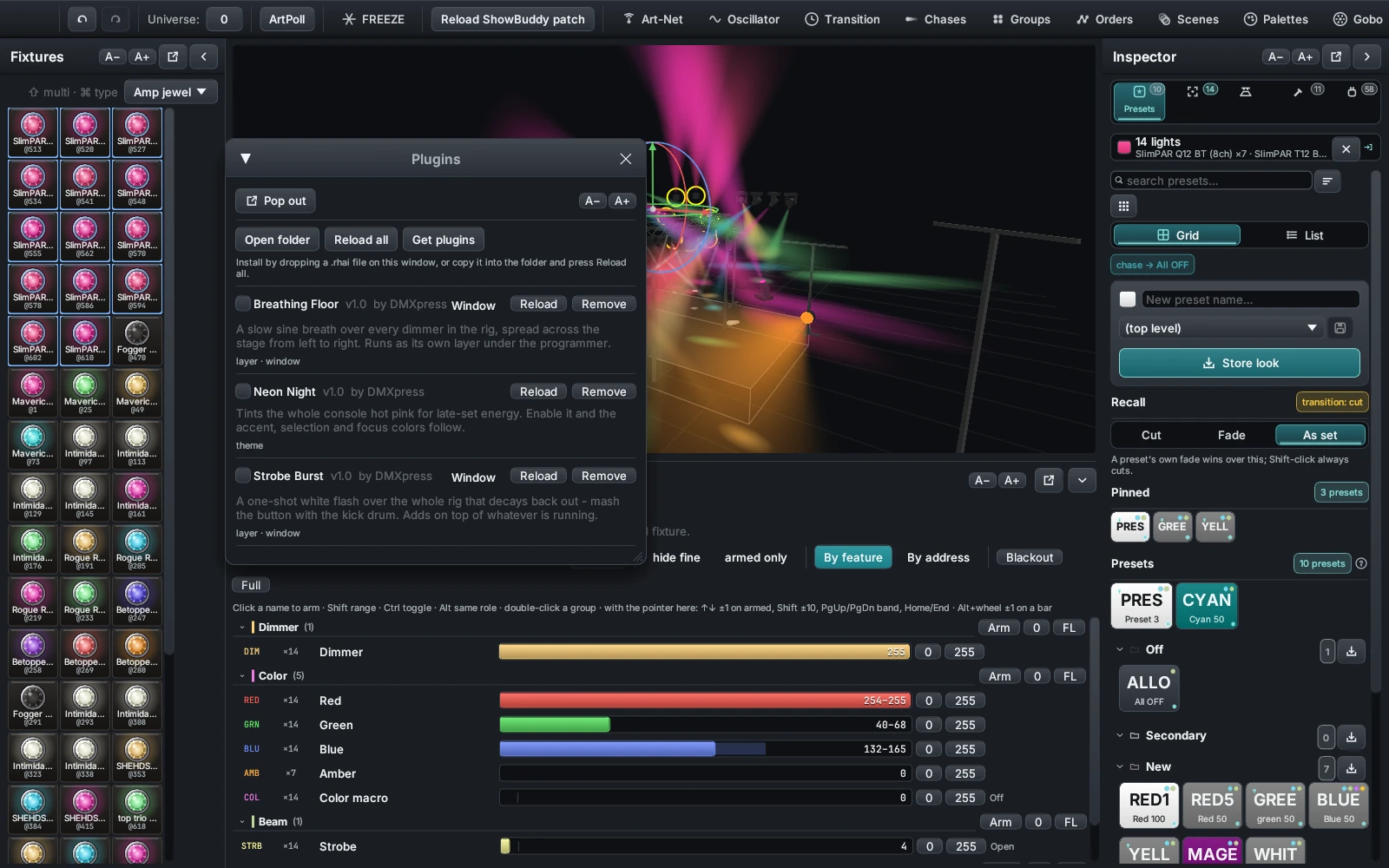Open the plug tab with the 58 badge

(1359, 91)
